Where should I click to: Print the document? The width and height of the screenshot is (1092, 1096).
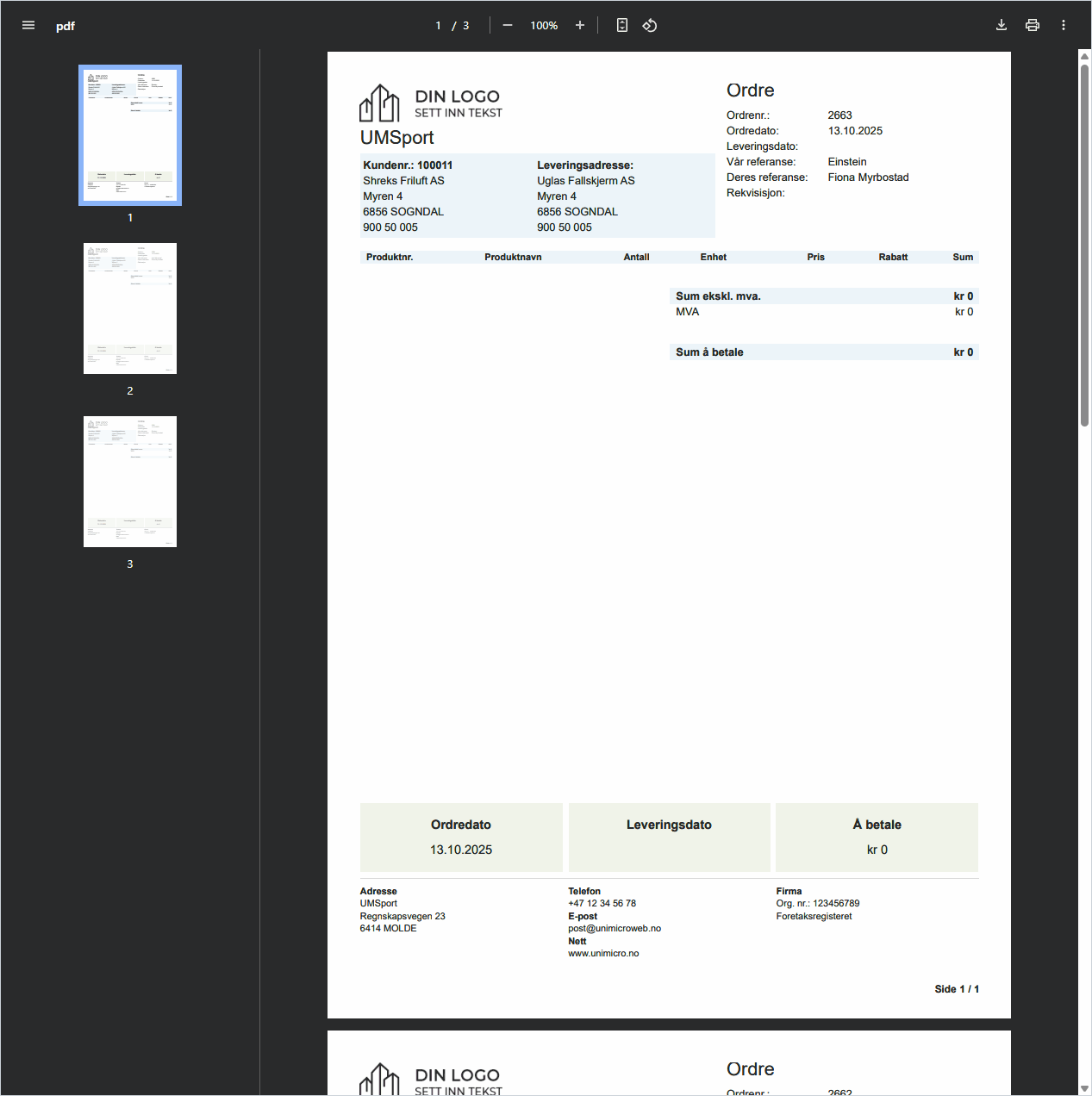pyautogui.click(x=1033, y=26)
